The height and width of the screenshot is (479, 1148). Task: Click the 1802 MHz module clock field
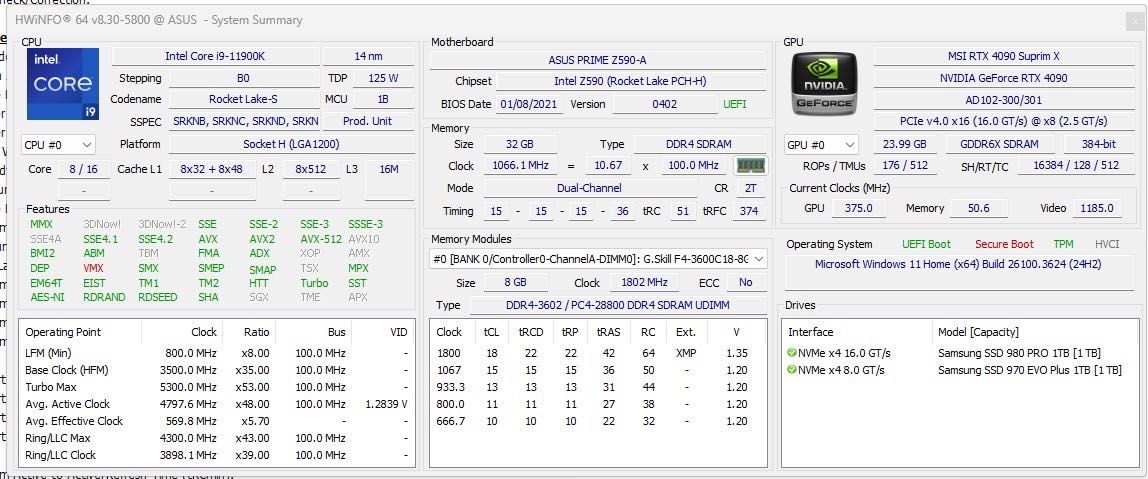click(643, 283)
